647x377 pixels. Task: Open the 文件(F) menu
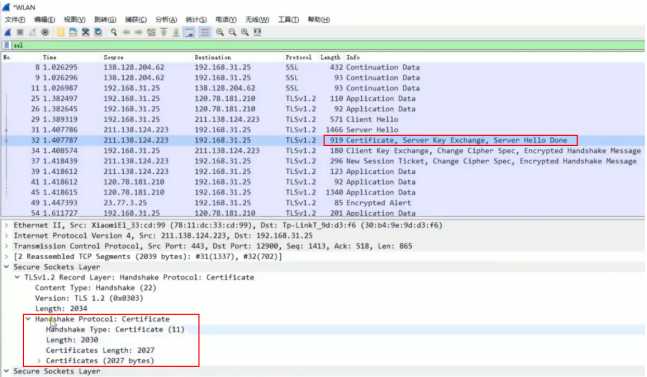14,19
